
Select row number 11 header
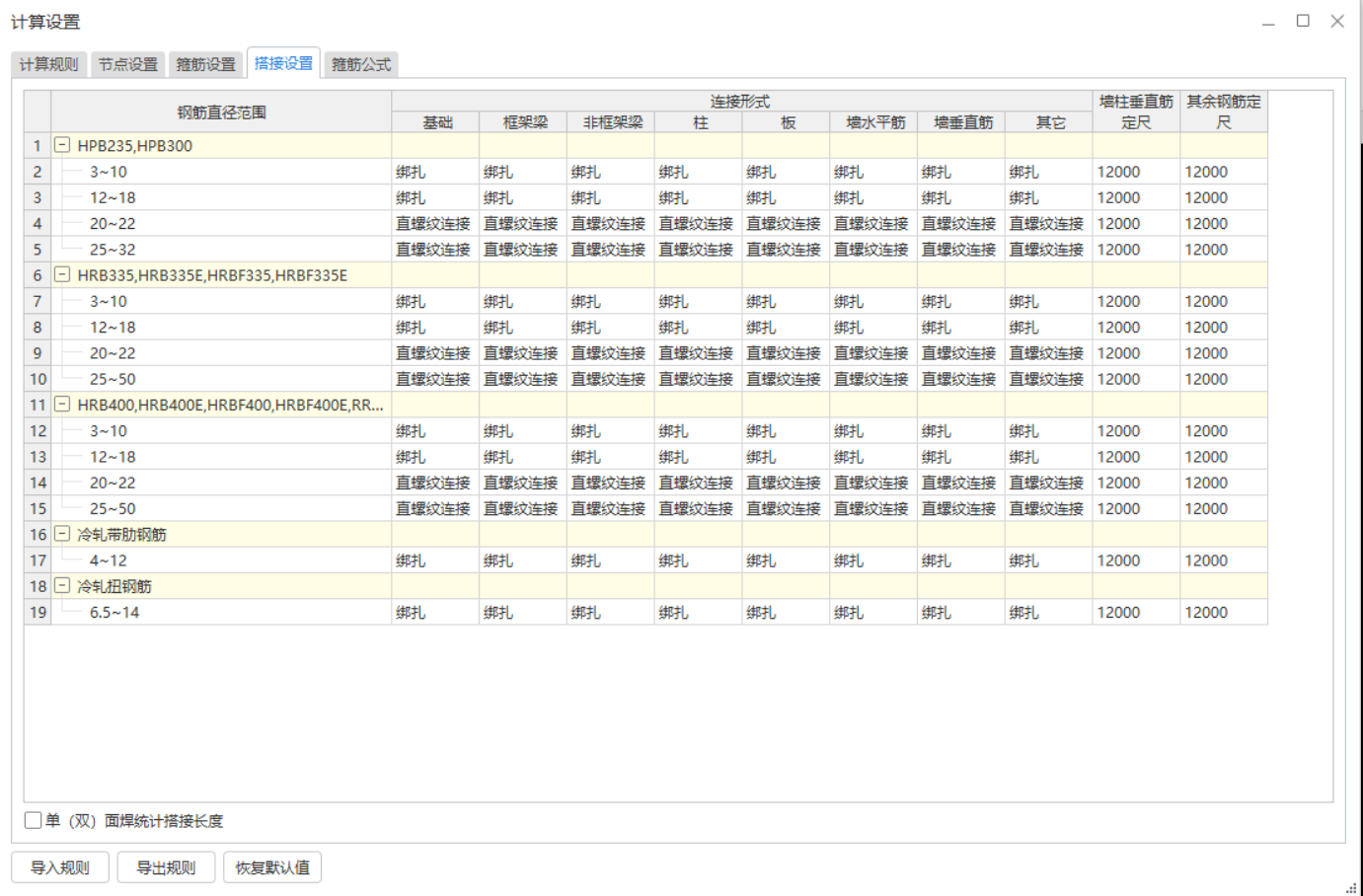click(x=38, y=405)
